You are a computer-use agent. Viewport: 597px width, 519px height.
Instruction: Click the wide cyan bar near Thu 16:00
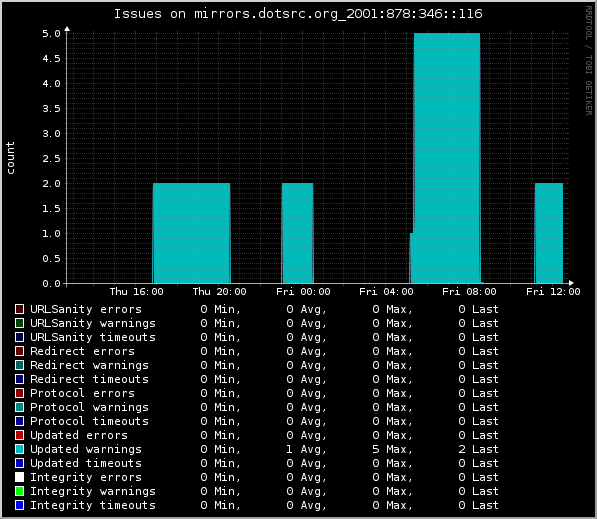pos(192,233)
